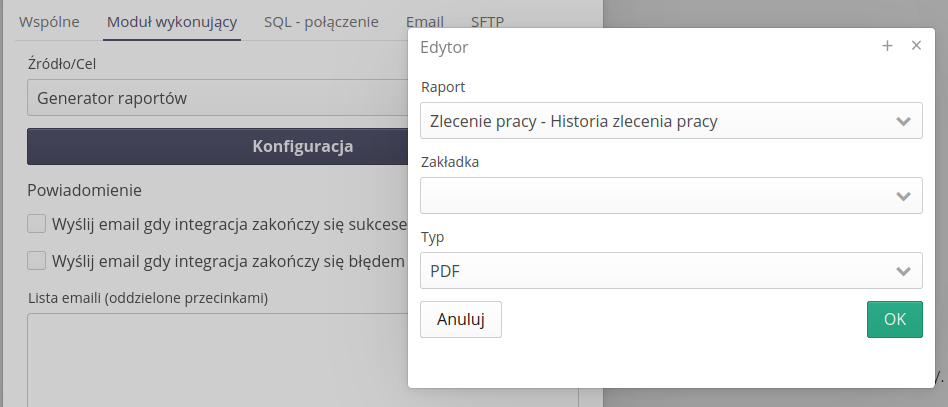
Task: Go to the SQL - połączenie tab
Action: [321, 22]
